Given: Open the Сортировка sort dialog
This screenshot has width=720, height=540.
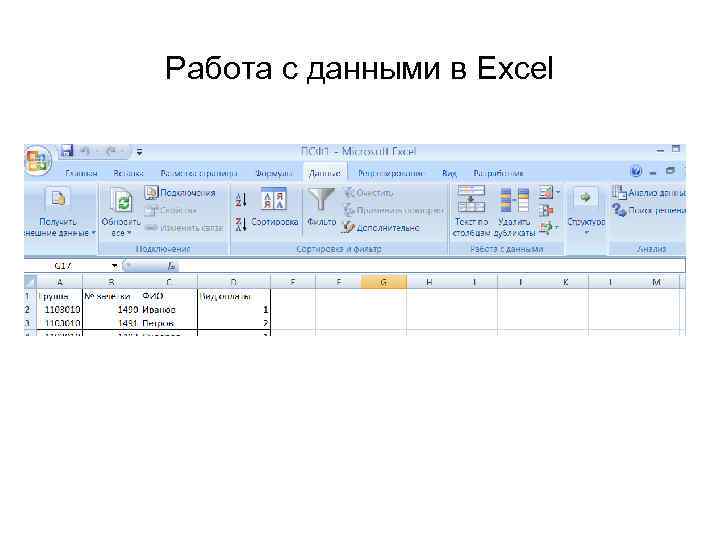Looking at the screenshot, I should 275,208.
